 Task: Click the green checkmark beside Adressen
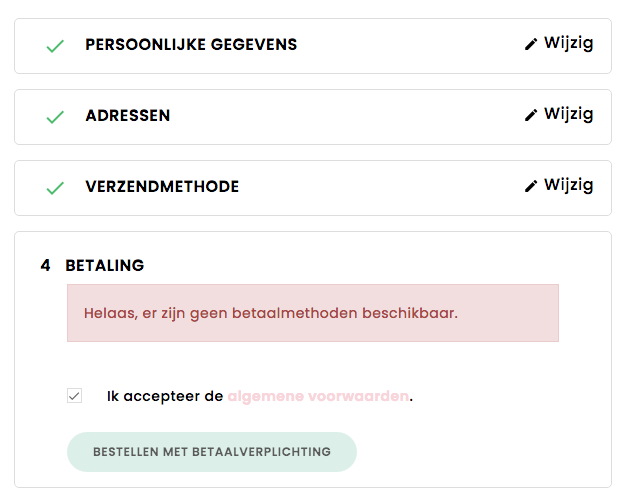[x=55, y=117]
